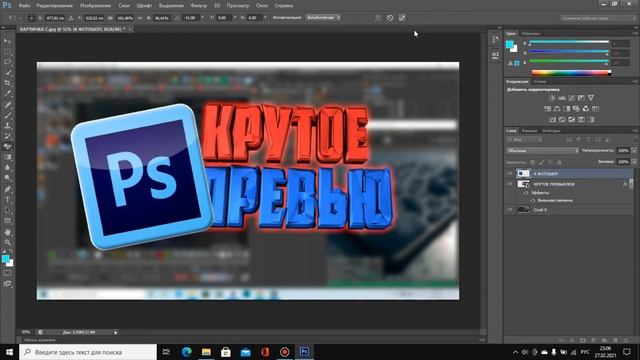Screen dimensions: 640x360
Task: Click the color spectrum ramp
Action: point(571,73)
